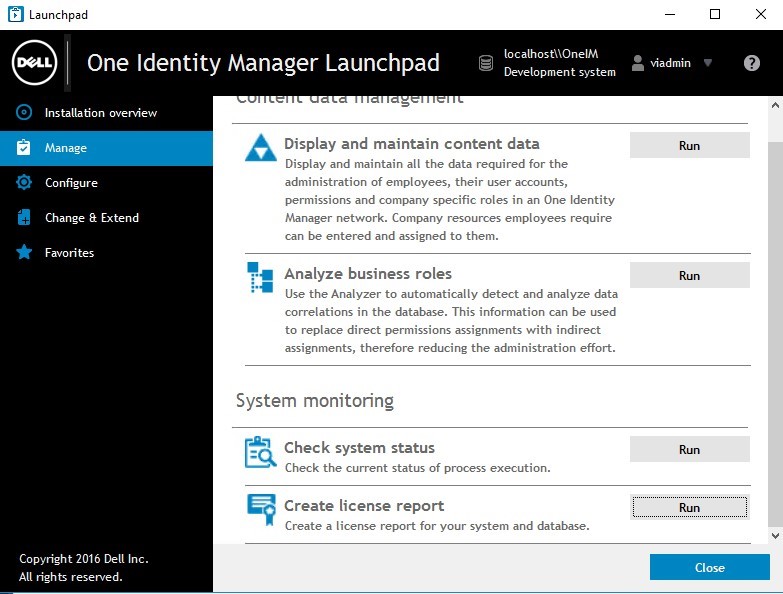Click the Installation overview target icon
The width and height of the screenshot is (783, 594).
pyautogui.click(x=24, y=112)
